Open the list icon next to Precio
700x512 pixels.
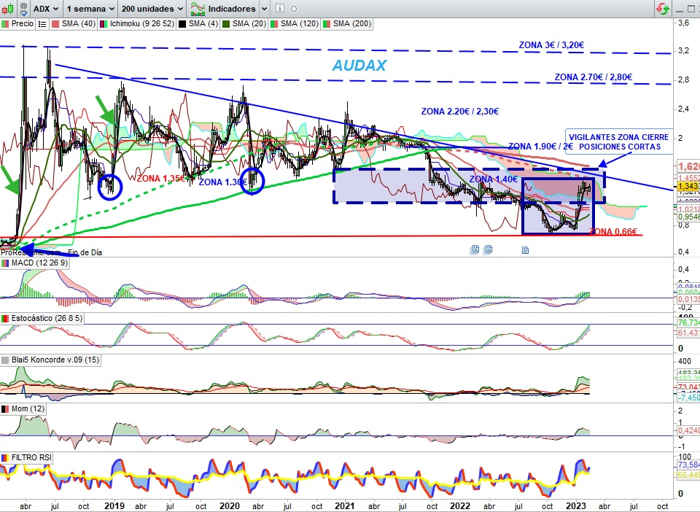[x=42, y=24]
